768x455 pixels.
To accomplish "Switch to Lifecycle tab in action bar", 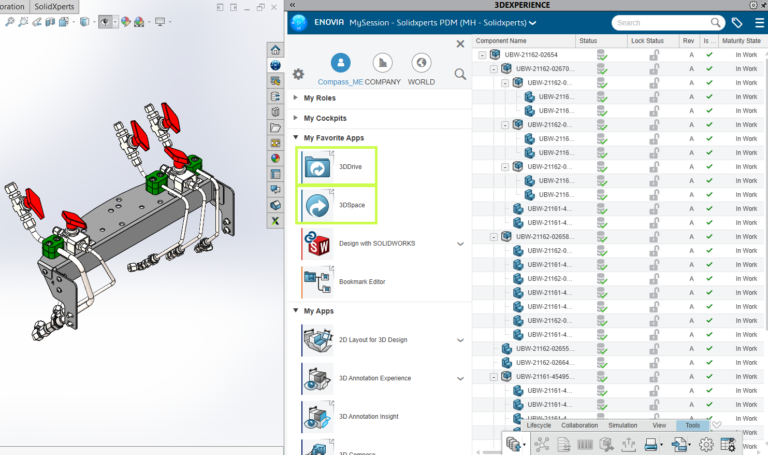I will point(538,426).
